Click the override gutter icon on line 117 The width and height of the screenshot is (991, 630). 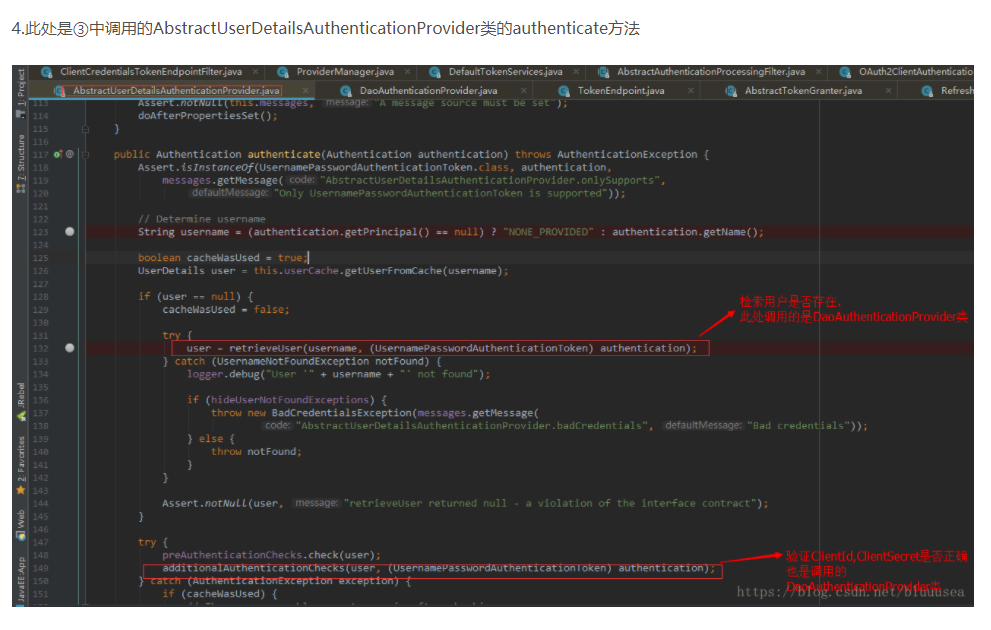point(58,154)
